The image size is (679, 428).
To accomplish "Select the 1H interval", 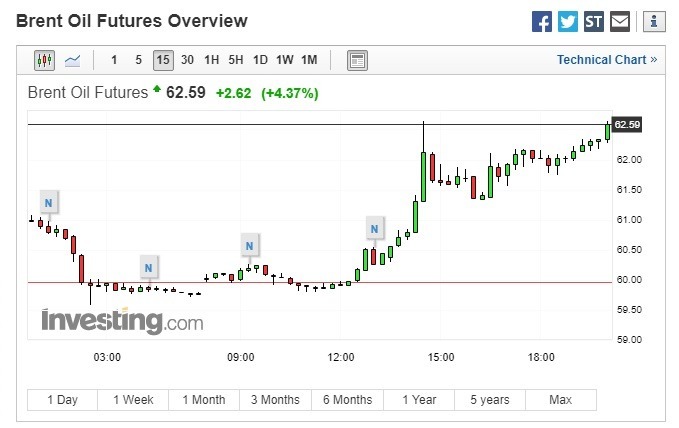I will pos(212,60).
